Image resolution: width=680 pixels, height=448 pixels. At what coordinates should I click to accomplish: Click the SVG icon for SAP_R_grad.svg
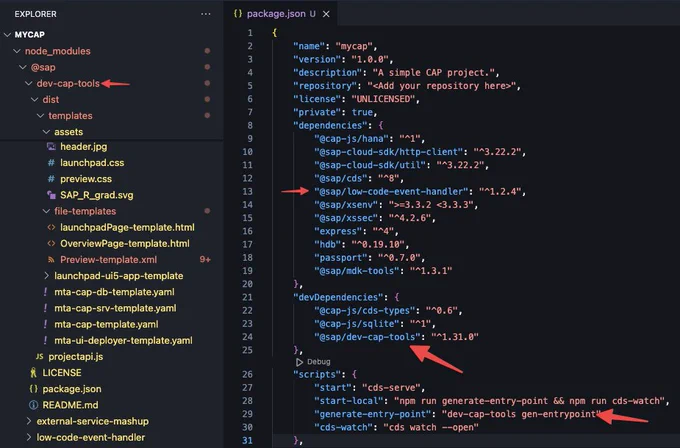point(51,195)
